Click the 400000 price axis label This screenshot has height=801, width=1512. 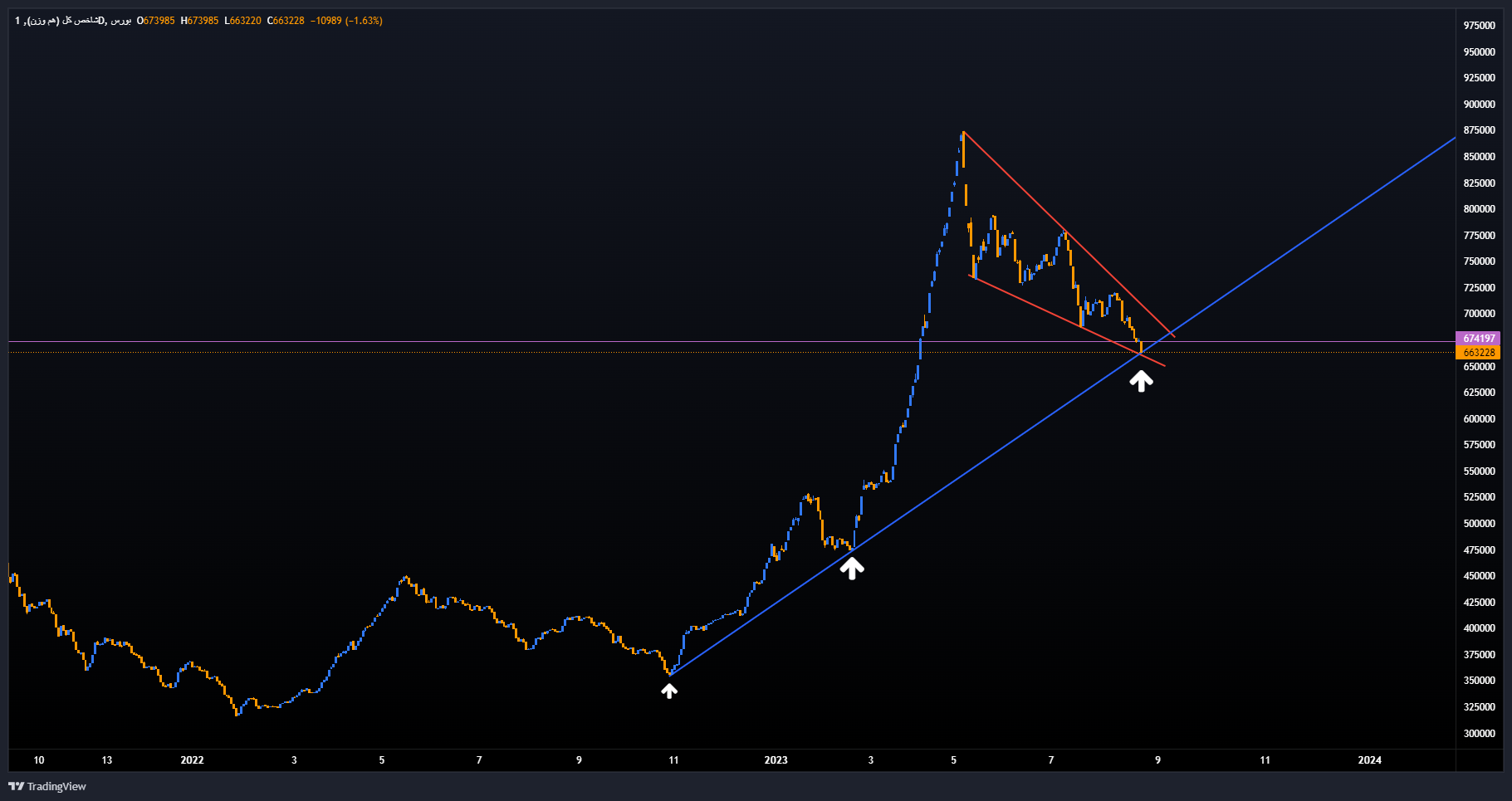tap(1480, 628)
